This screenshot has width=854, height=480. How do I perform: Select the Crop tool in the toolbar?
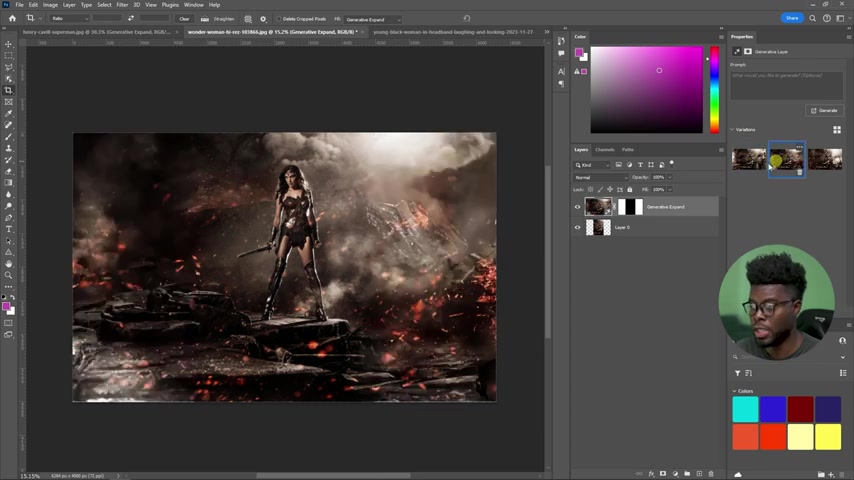click(8, 90)
